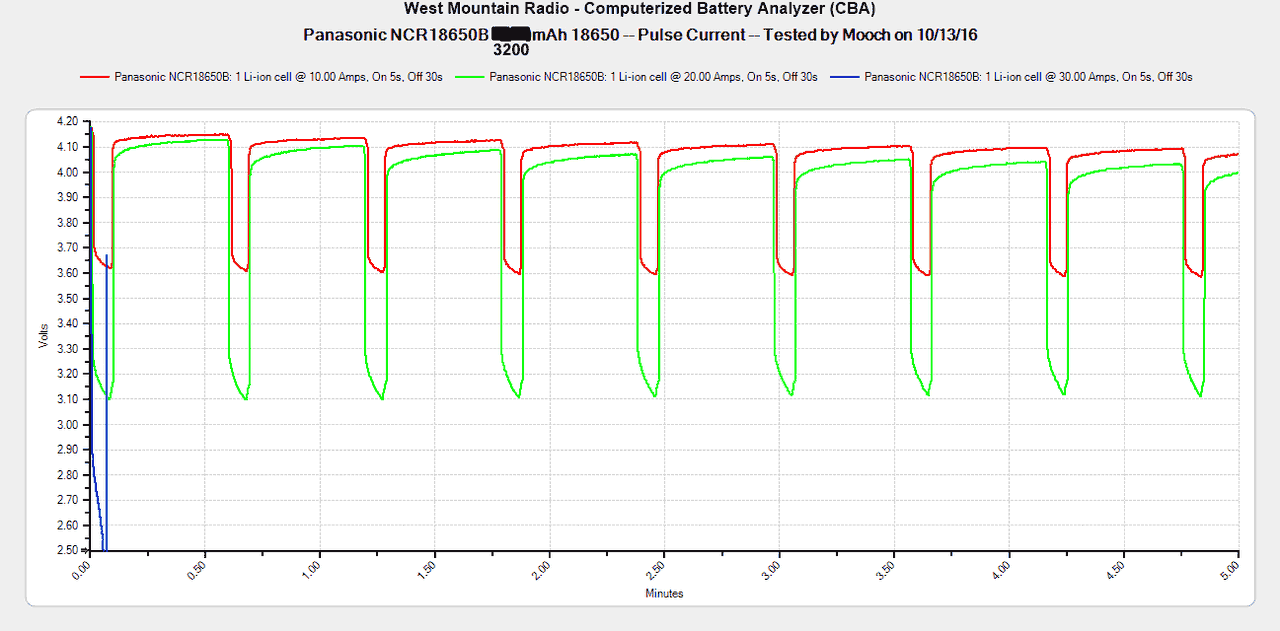
Task: Click the 2.50 tick on the Minutes axis
Action: [x=658, y=569]
